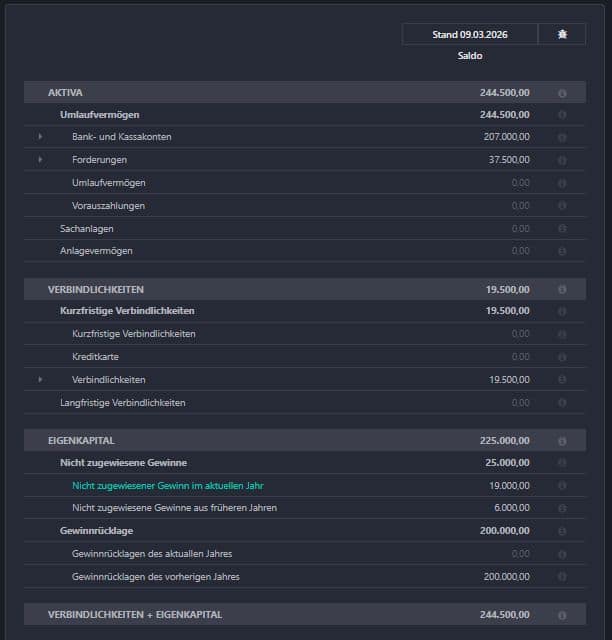
Task: Click the round icon on Forderungen row
Action: [562, 160]
